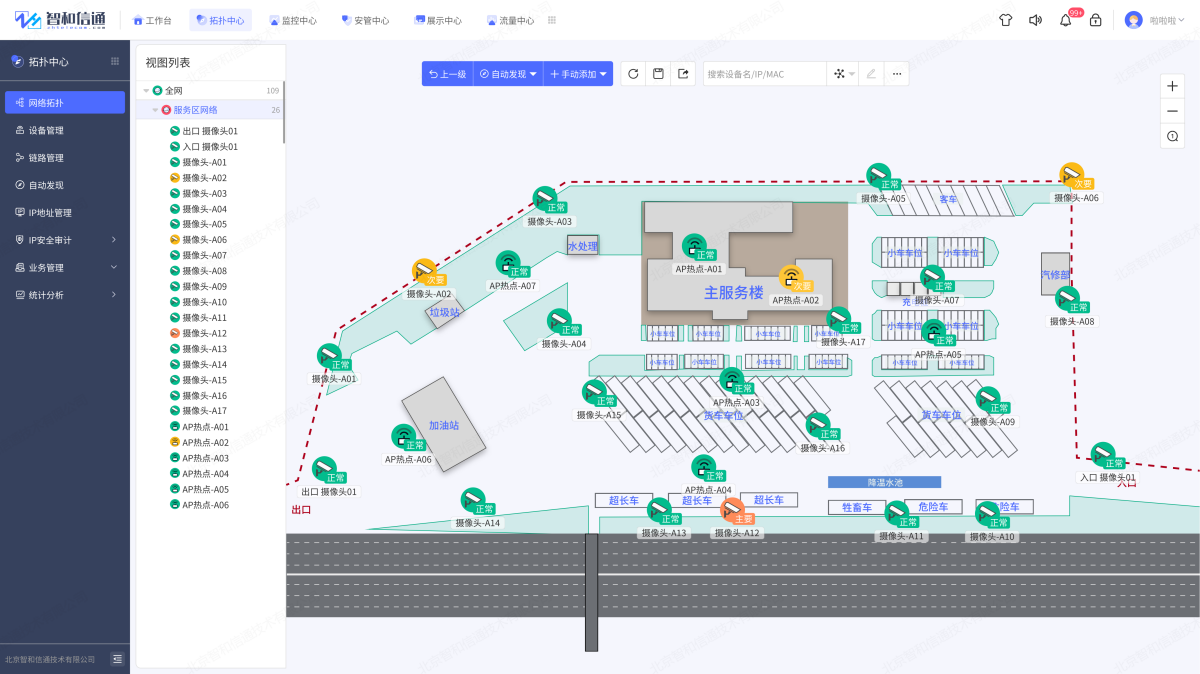The image size is (1200, 674).
Task: Zoom in the map with plus button
Action: point(1172,86)
